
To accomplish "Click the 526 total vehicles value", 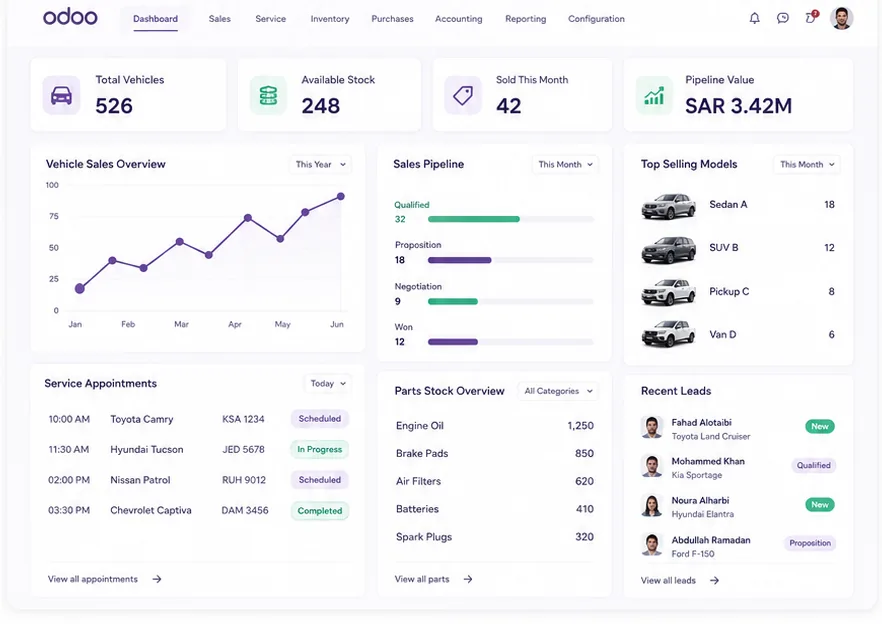I will pos(114,106).
